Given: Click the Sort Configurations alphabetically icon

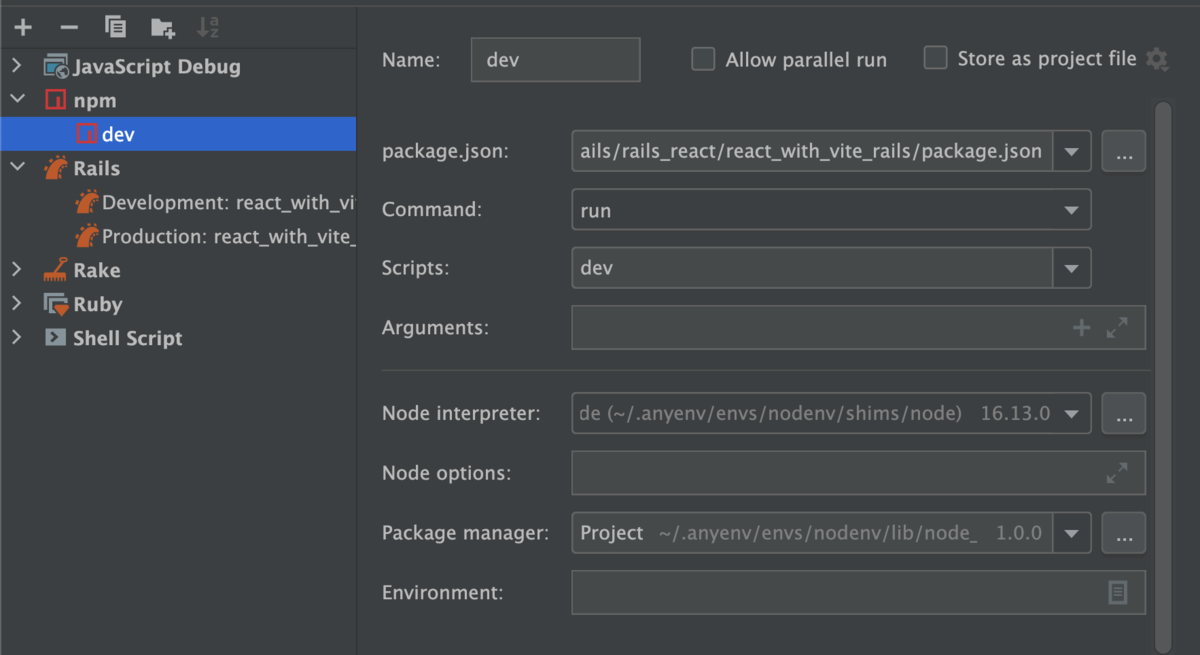Looking at the screenshot, I should click(x=209, y=27).
